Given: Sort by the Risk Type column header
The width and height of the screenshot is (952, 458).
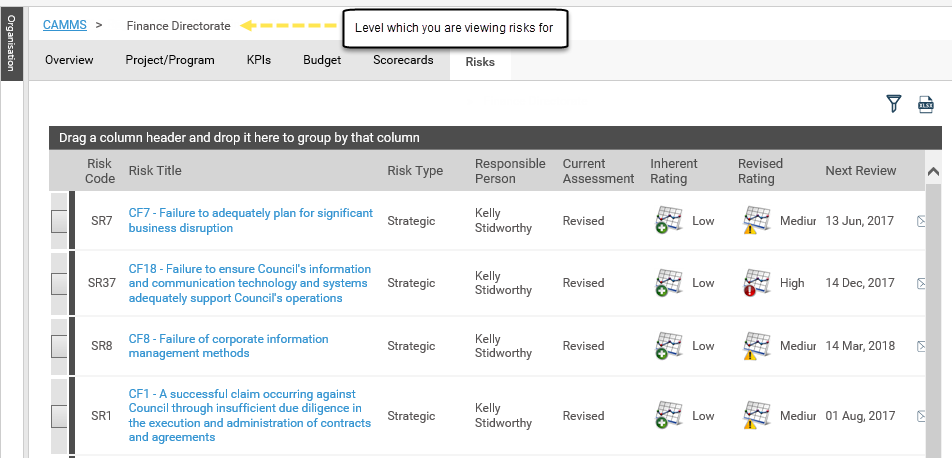Looking at the screenshot, I should tap(415, 171).
